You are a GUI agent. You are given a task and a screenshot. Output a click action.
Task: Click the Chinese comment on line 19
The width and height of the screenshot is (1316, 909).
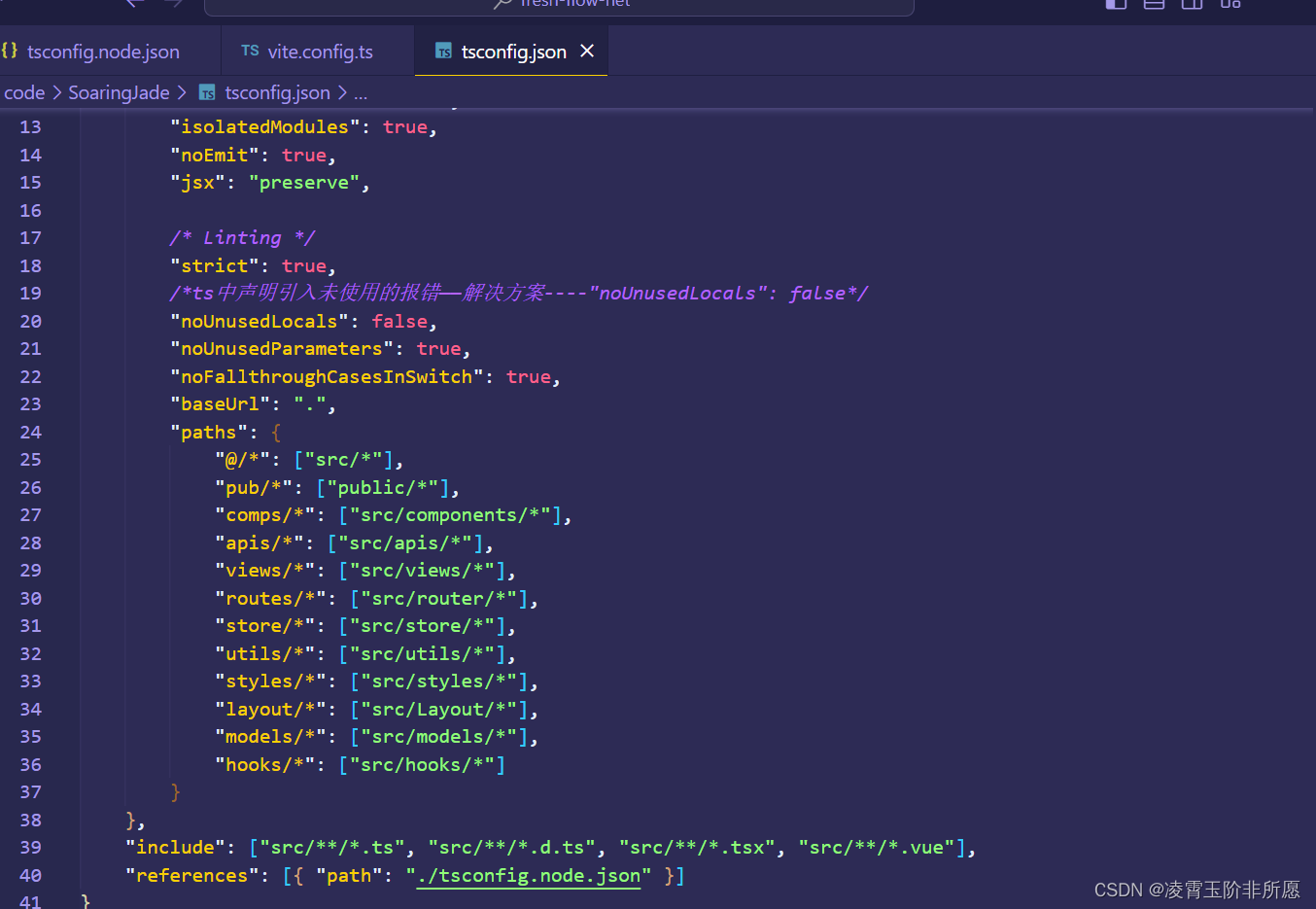point(518,293)
